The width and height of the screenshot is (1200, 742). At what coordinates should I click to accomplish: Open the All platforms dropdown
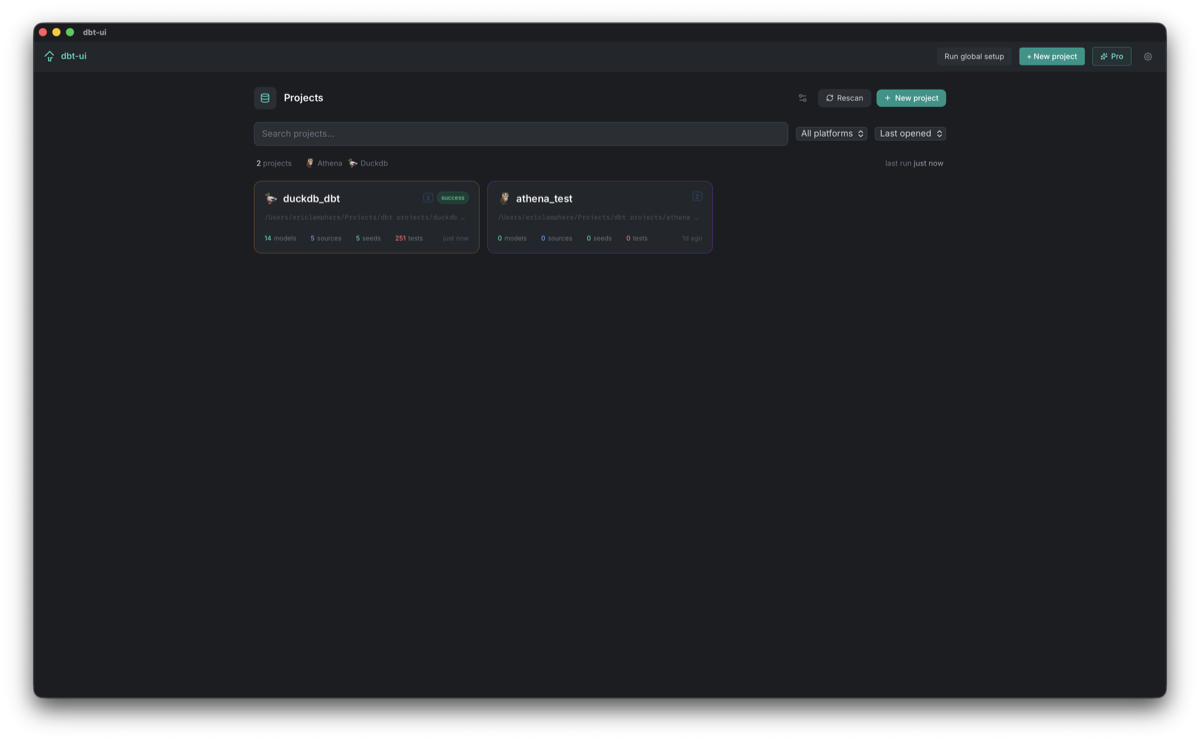coord(831,133)
